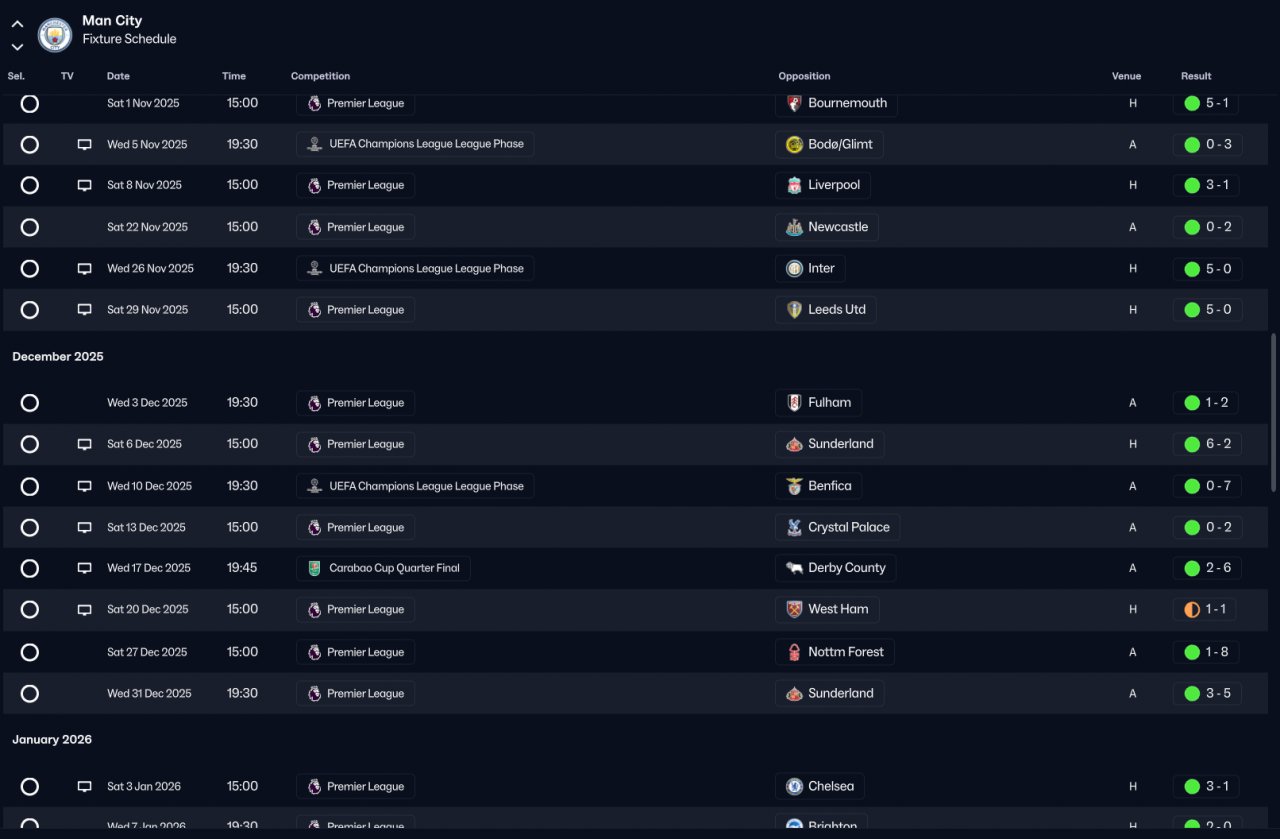Select the 20 Dec West Ham fixture radio button
The height and width of the screenshot is (839, 1280).
30,610
